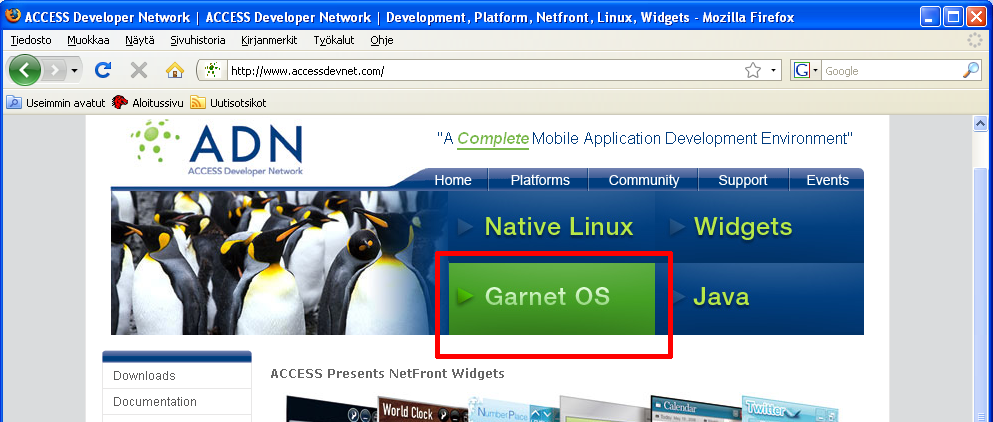This screenshot has height=422, width=993.
Task: Open the Muokkaa menu
Action: pos(88,40)
